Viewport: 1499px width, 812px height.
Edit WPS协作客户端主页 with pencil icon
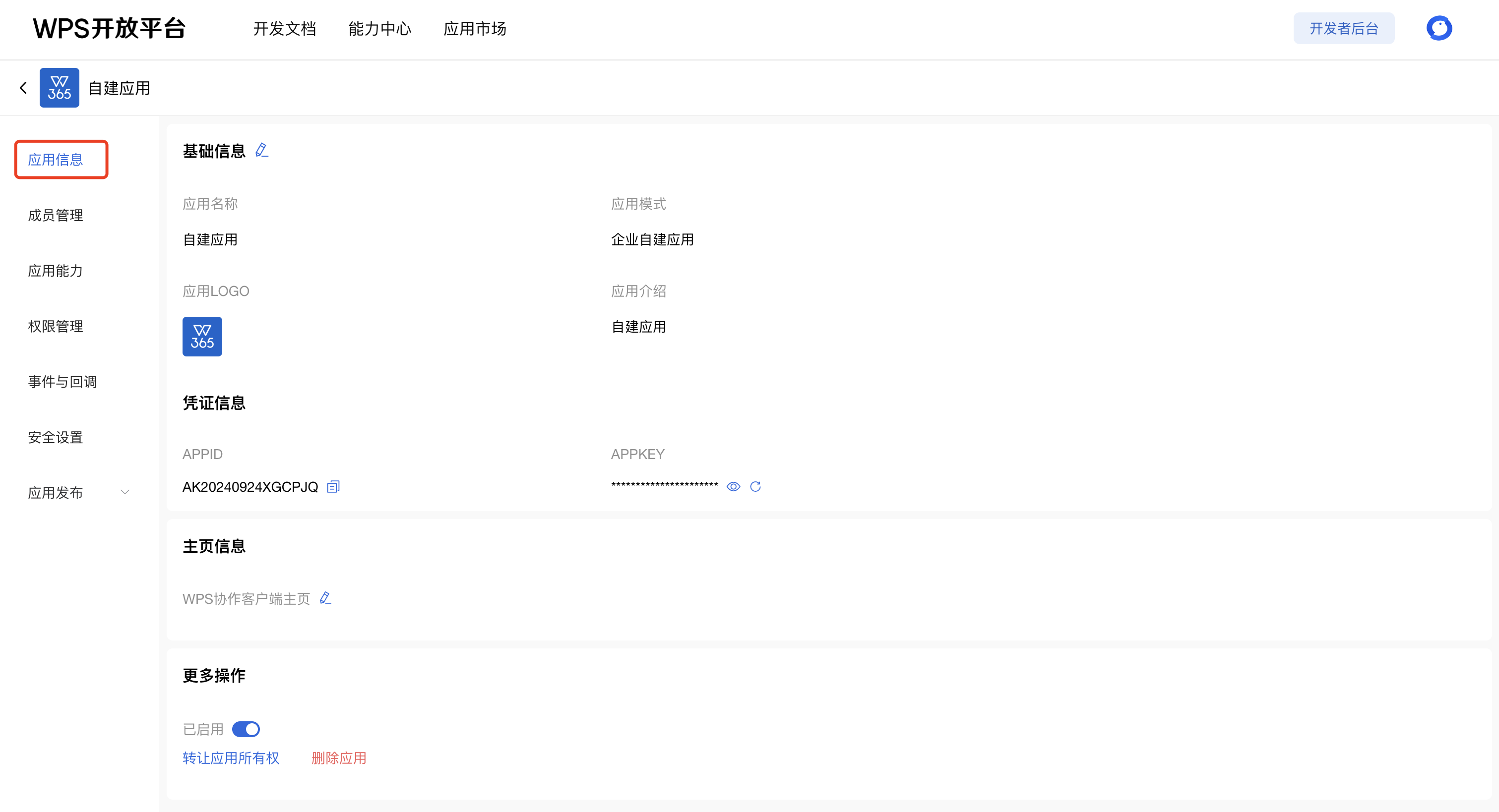point(325,598)
